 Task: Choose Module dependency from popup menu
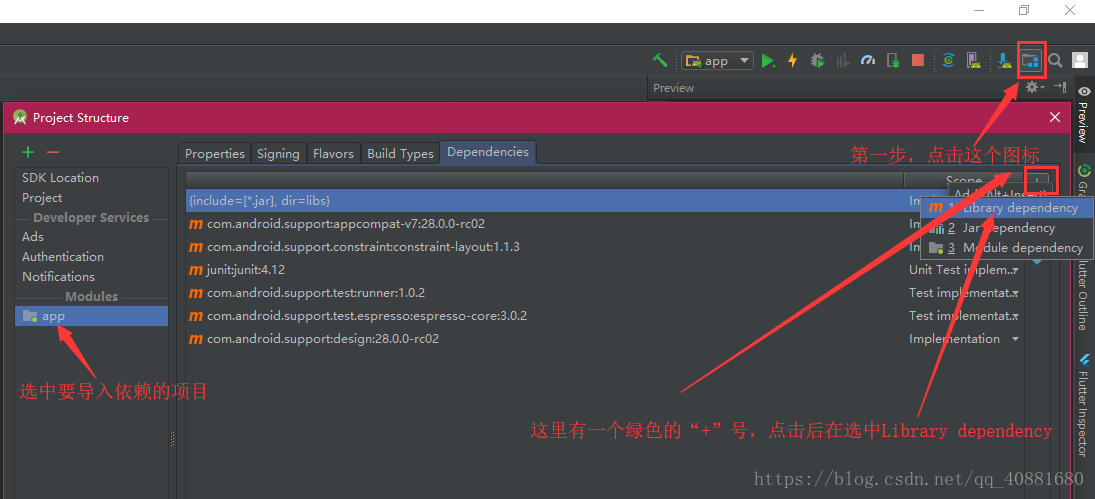coord(1007,248)
